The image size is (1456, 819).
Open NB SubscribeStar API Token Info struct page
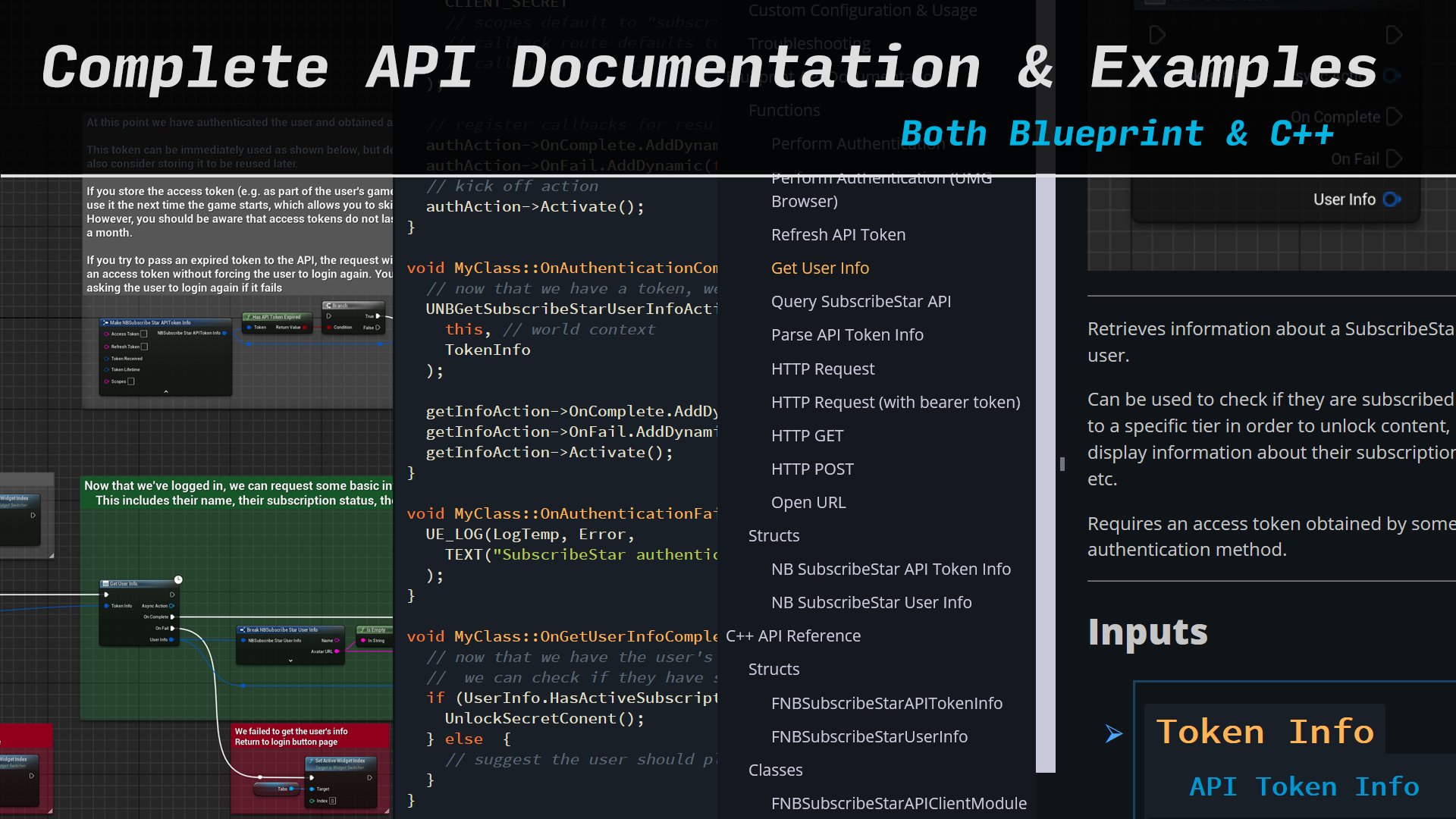point(891,570)
